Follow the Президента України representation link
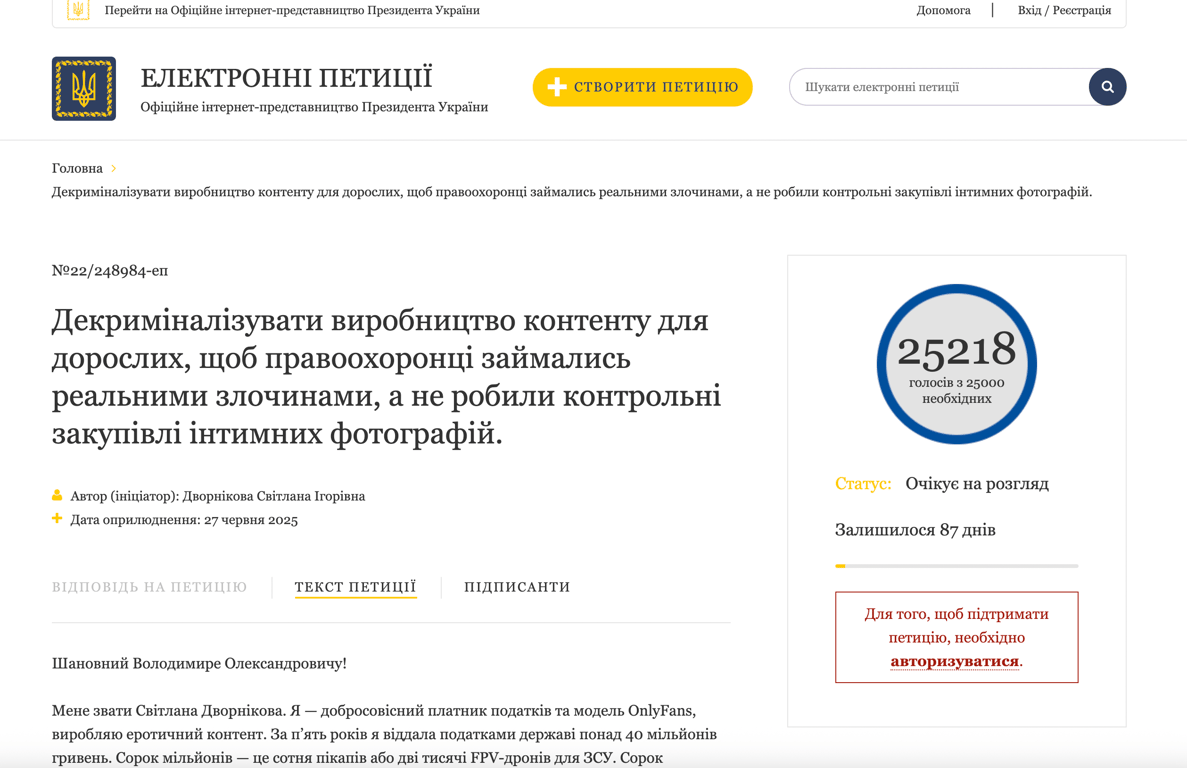The height and width of the screenshot is (768, 1187). coord(288,10)
